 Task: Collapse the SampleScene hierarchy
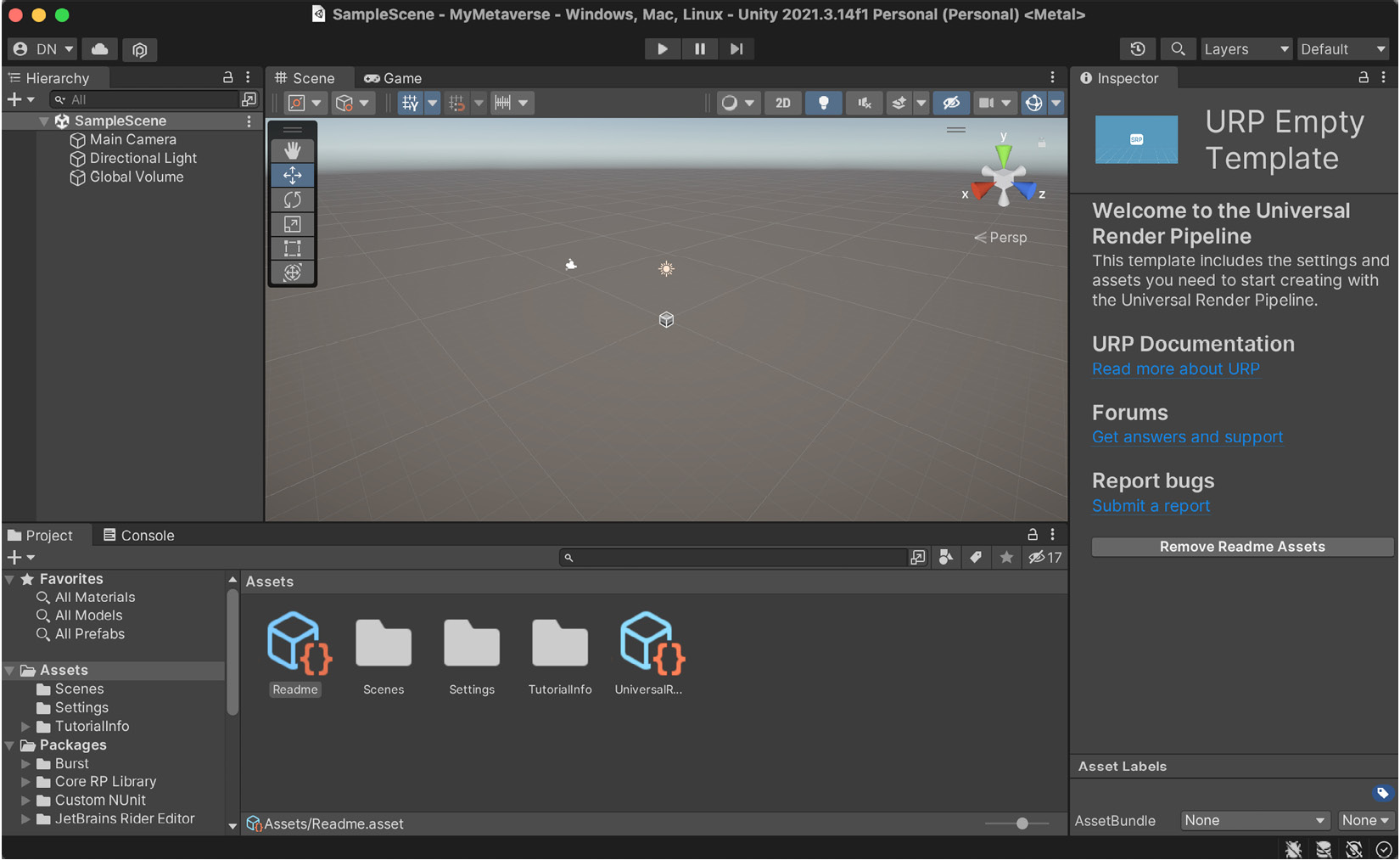pyautogui.click(x=44, y=121)
